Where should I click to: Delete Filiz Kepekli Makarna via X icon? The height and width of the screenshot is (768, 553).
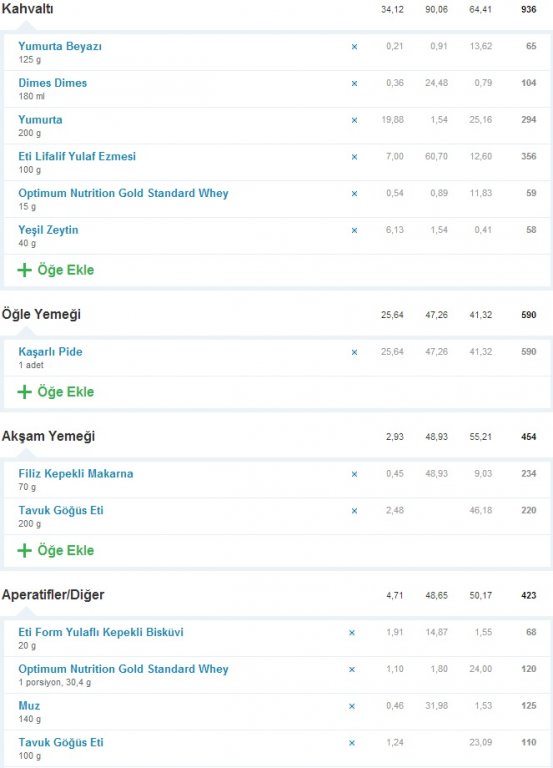click(354, 475)
